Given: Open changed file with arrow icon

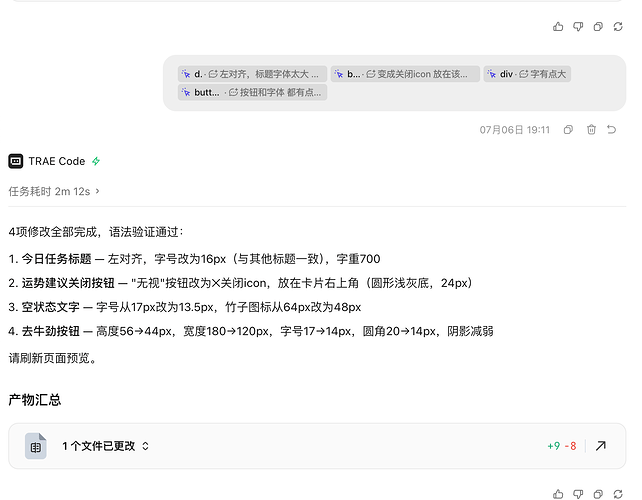Looking at the screenshot, I should tap(601, 446).
